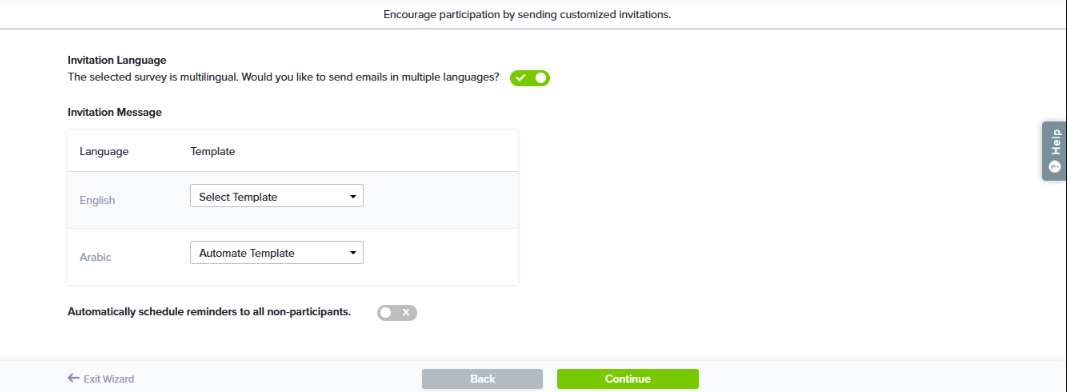The image size is (1067, 392).
Task: Select the Arabic language row label
Action: pyautogui.click(x=95, y=257)
